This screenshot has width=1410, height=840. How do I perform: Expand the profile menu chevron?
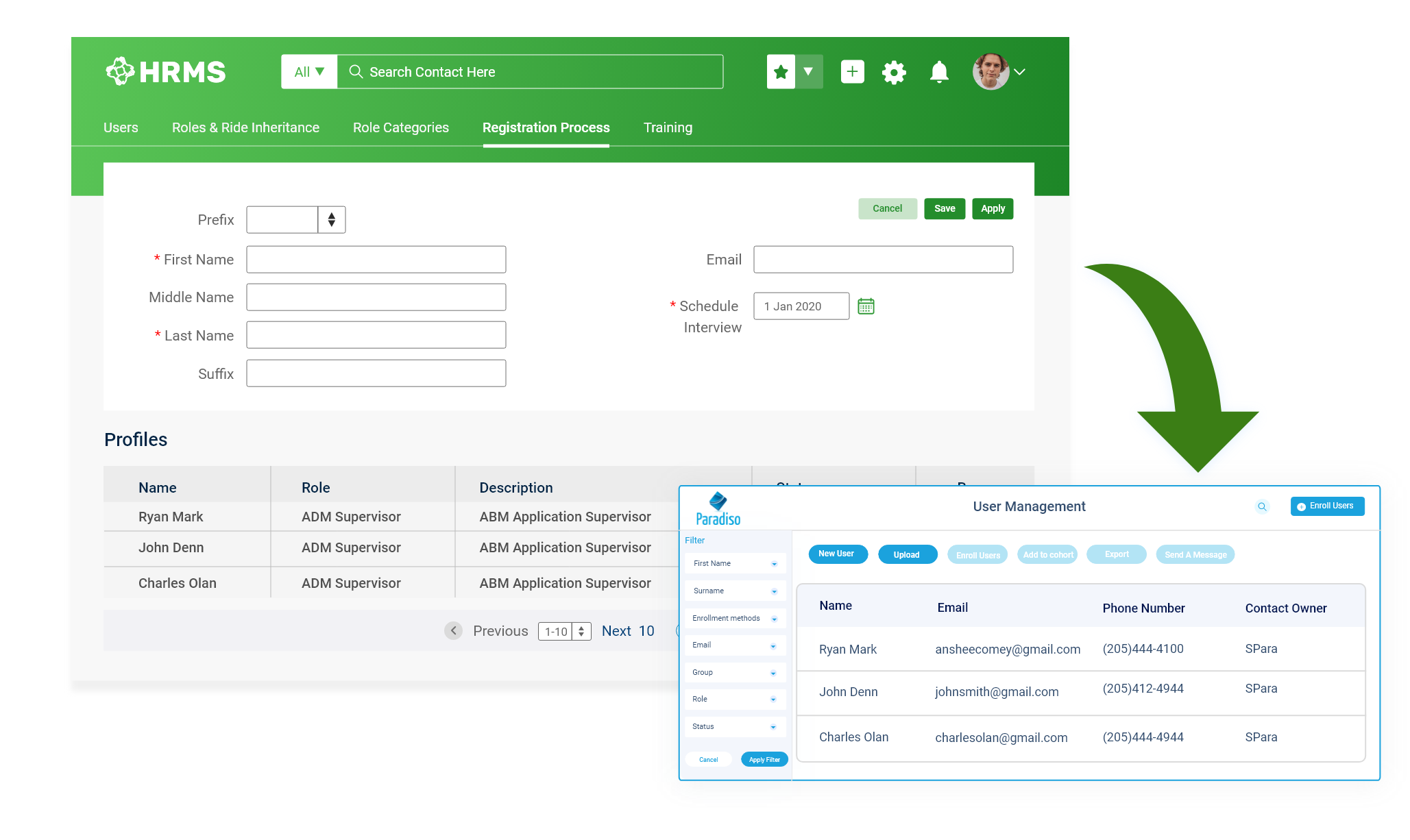1019,72
